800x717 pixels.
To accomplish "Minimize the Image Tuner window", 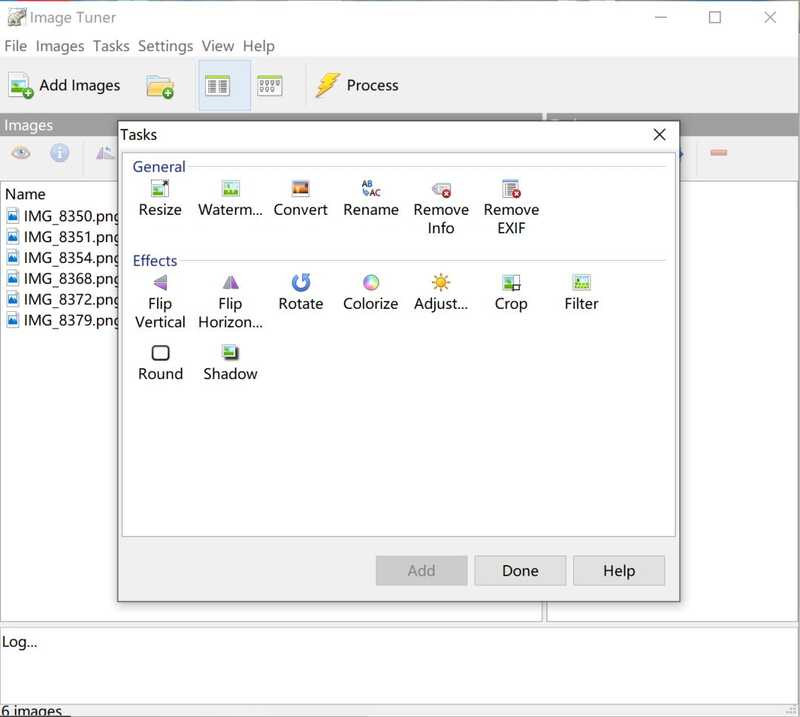I will click(x=661, y=18).
